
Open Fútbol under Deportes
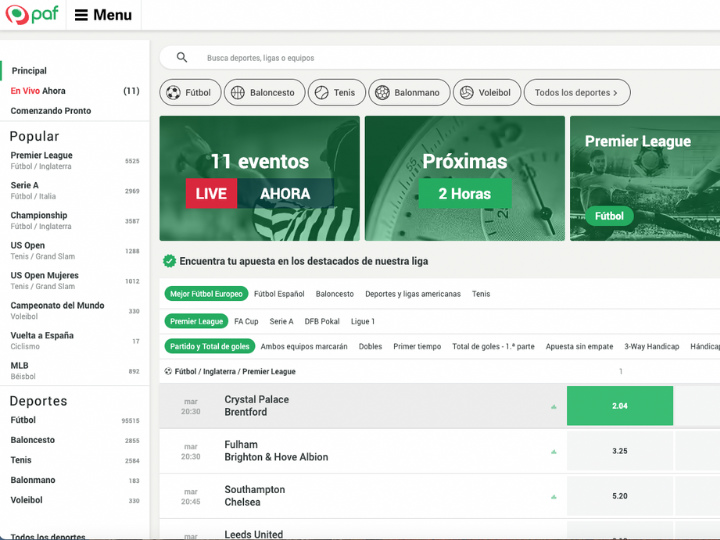(x=74, y=420)
